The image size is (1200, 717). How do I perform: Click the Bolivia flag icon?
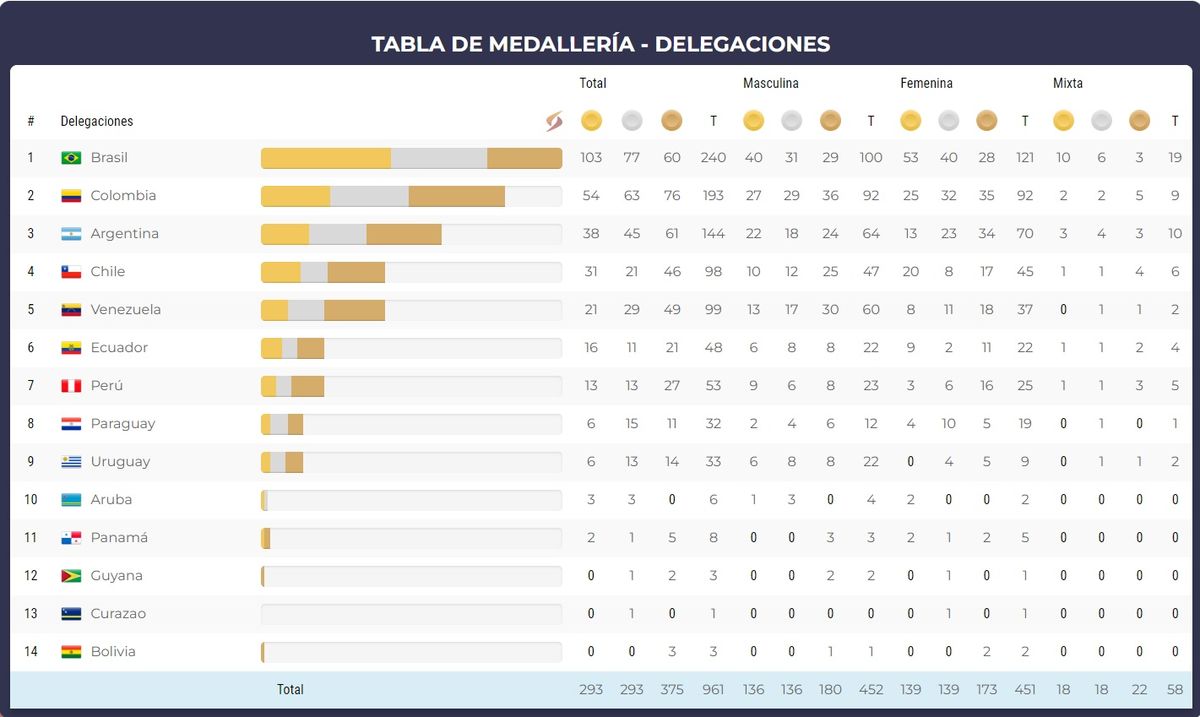71,652
